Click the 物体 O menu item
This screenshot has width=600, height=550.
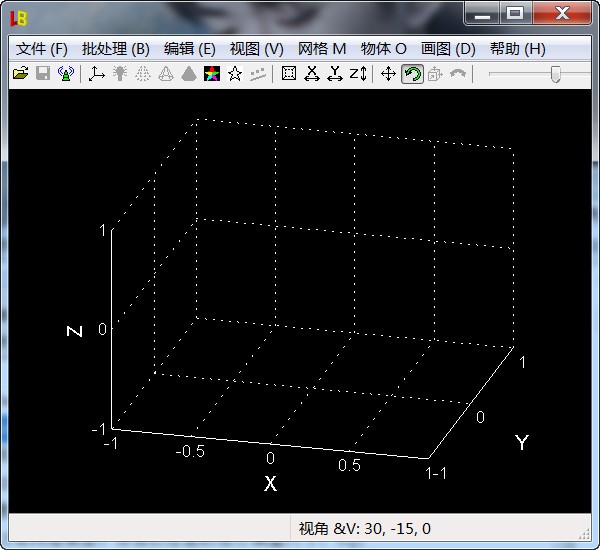(x=383, y=48)
